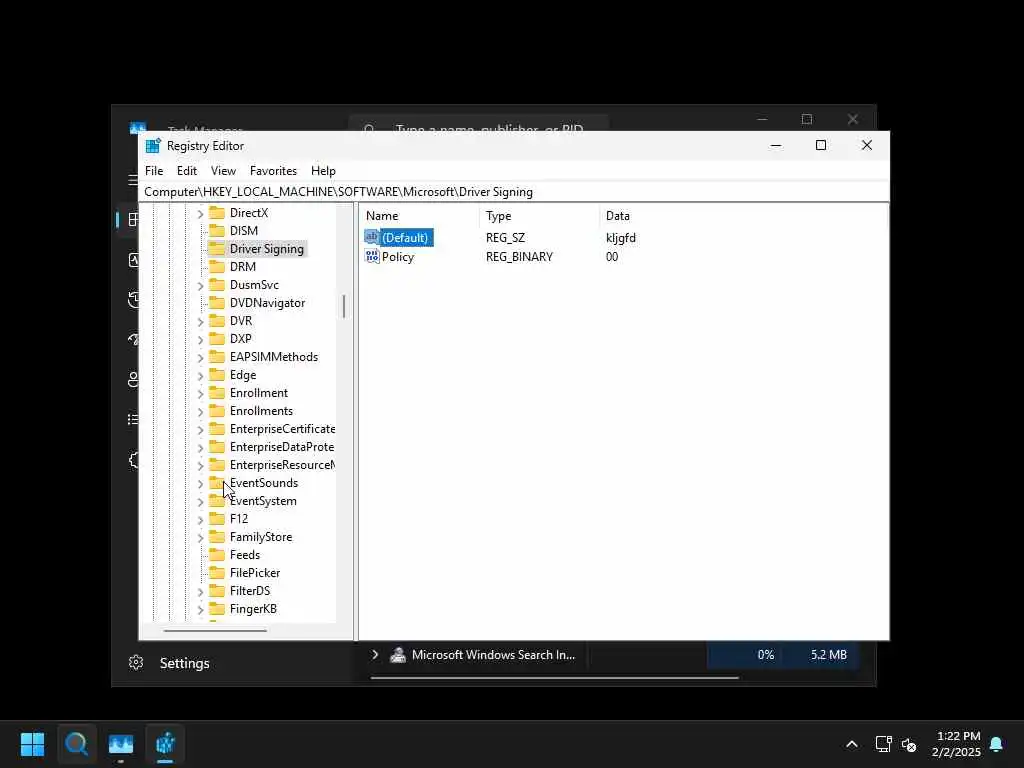Open the Windows Start menu

(32, 743)
